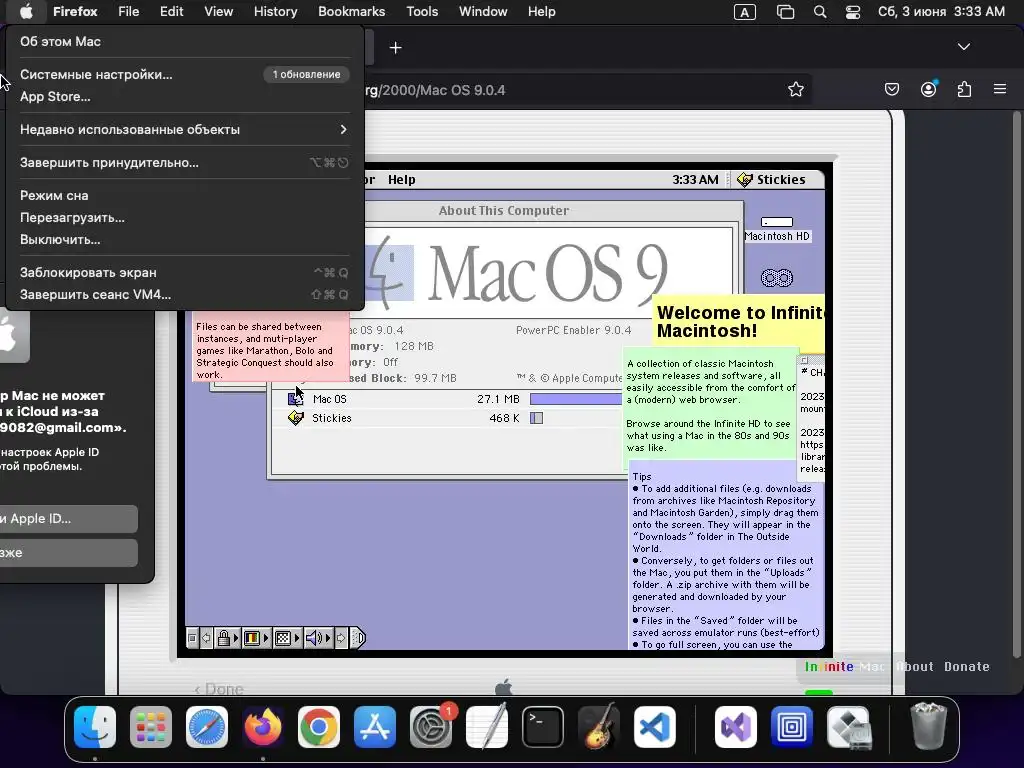Viewport: 1024px width, 768px height.
Task: Choose Завершить сеанс VM4 menu item
Action: point(185,295)
